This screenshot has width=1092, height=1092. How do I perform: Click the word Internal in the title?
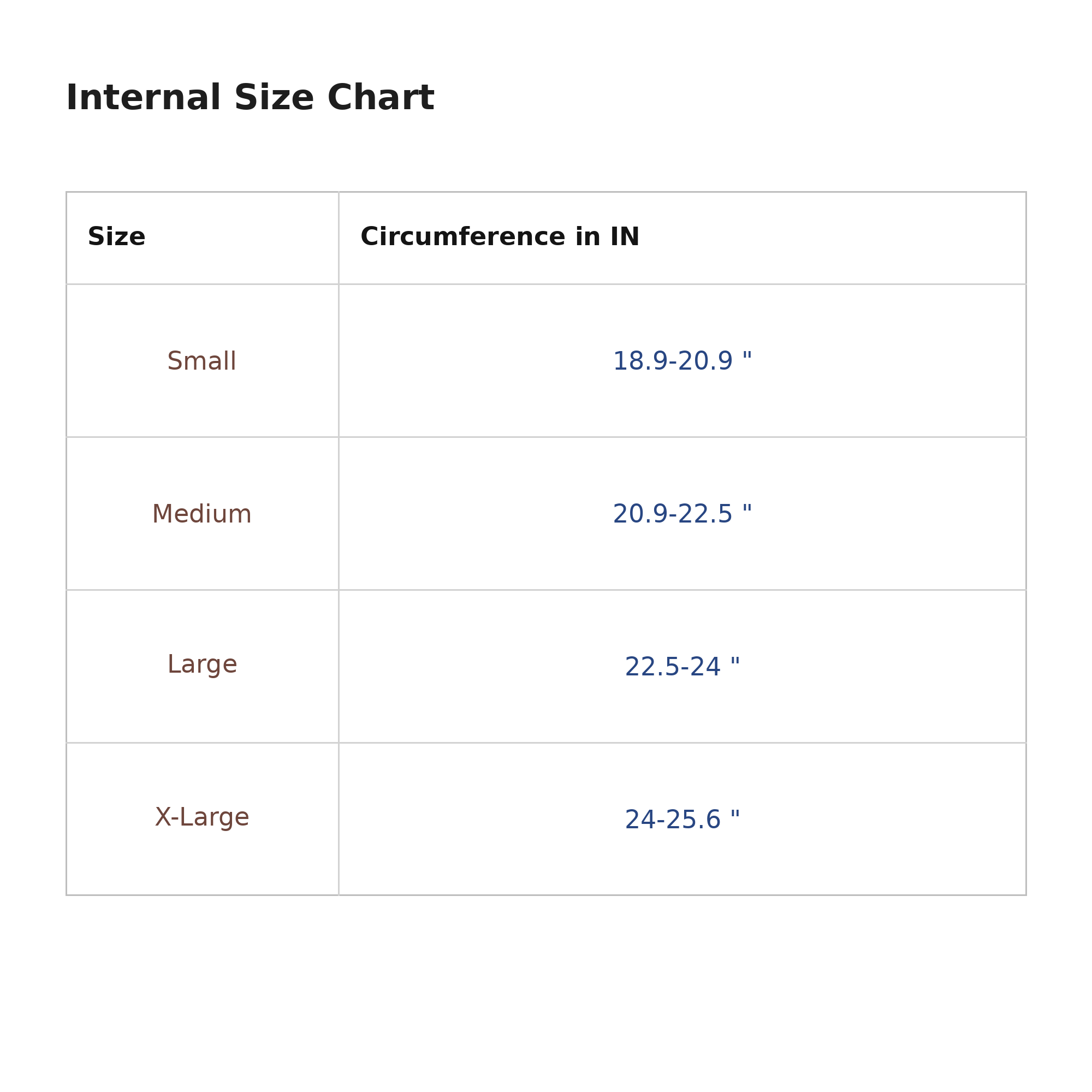pos(144,98)
